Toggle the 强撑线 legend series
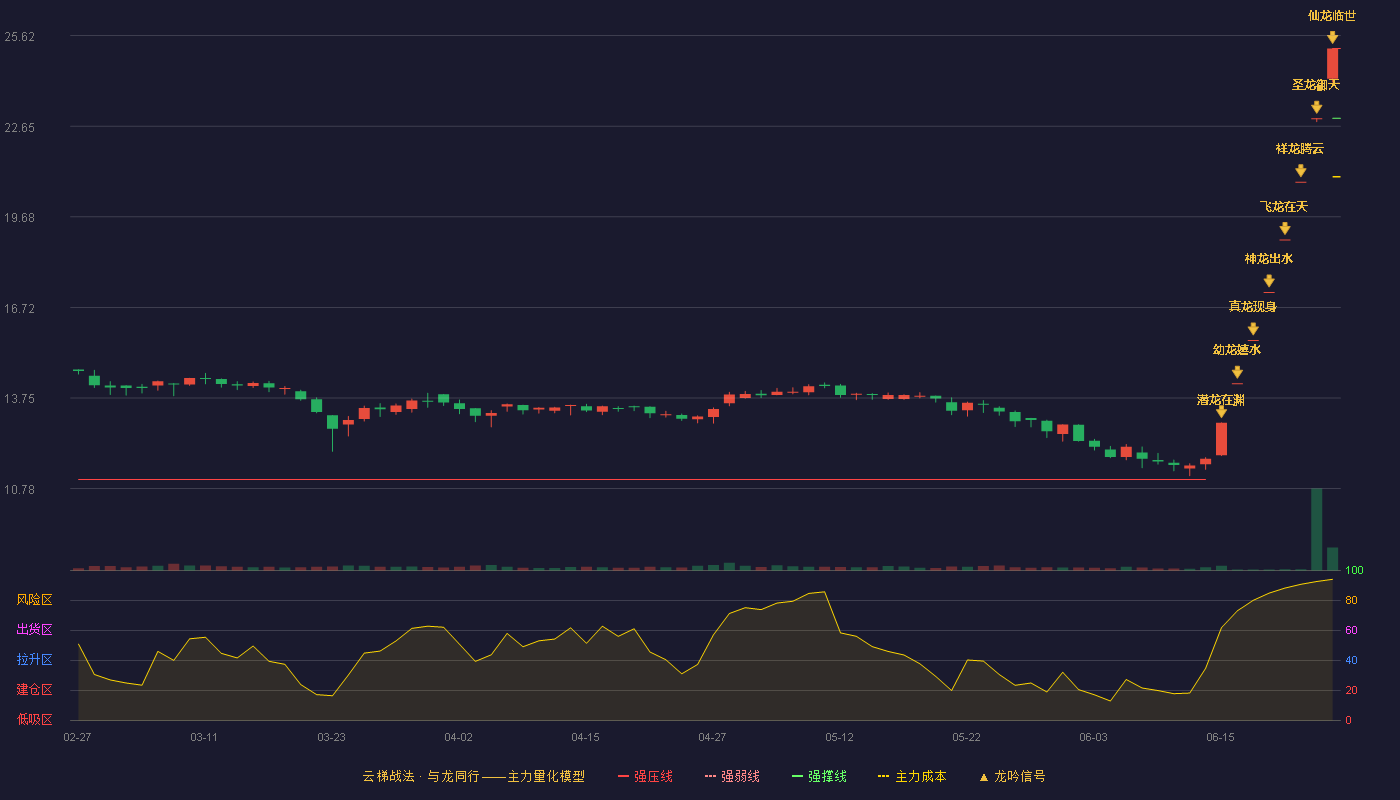 tap(819, 776)
